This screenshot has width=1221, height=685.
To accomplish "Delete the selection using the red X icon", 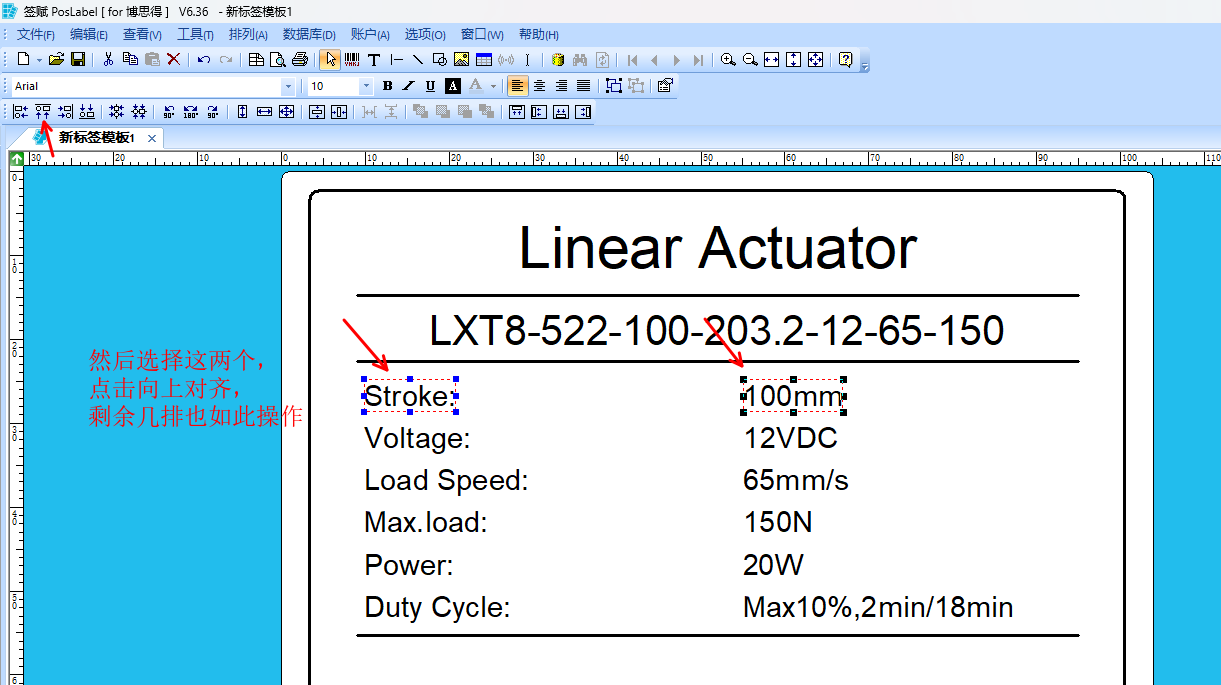I will click(x=174, y=60).
